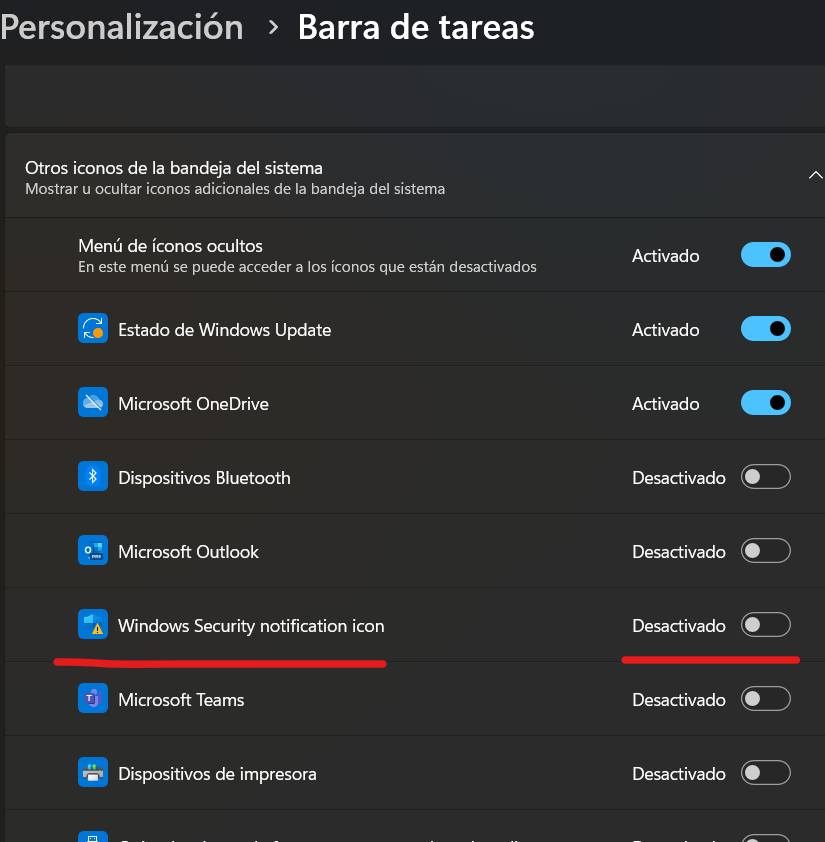825x842 pixels.
Task: Click the Barra de tareas heading
Action: (x=416, y=27)
